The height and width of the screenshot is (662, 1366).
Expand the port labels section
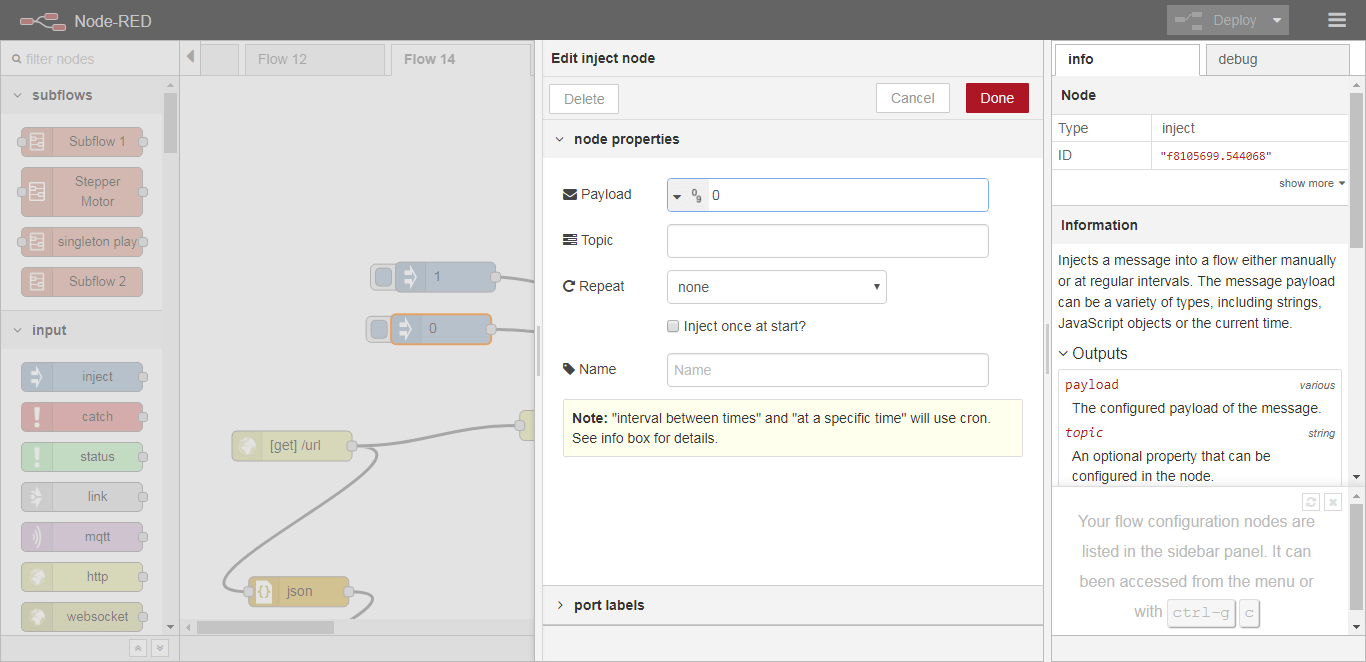[608, 605]
